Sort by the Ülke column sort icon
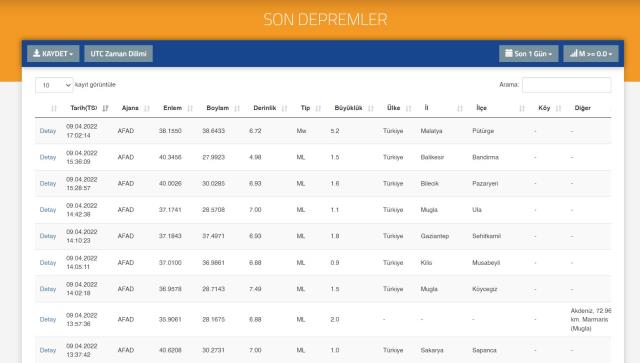Viewport: 640px width, 363px height. (409, 108)
